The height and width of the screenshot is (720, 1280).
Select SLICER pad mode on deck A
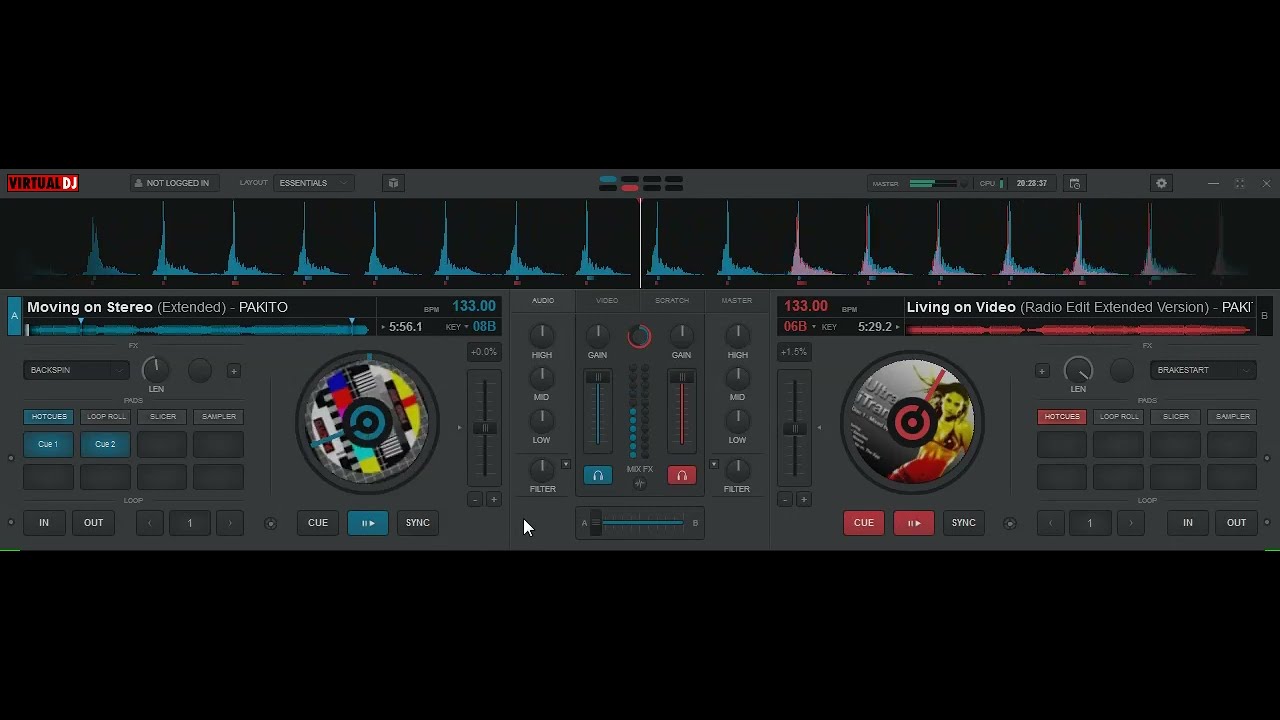click(x=163, y=417)
